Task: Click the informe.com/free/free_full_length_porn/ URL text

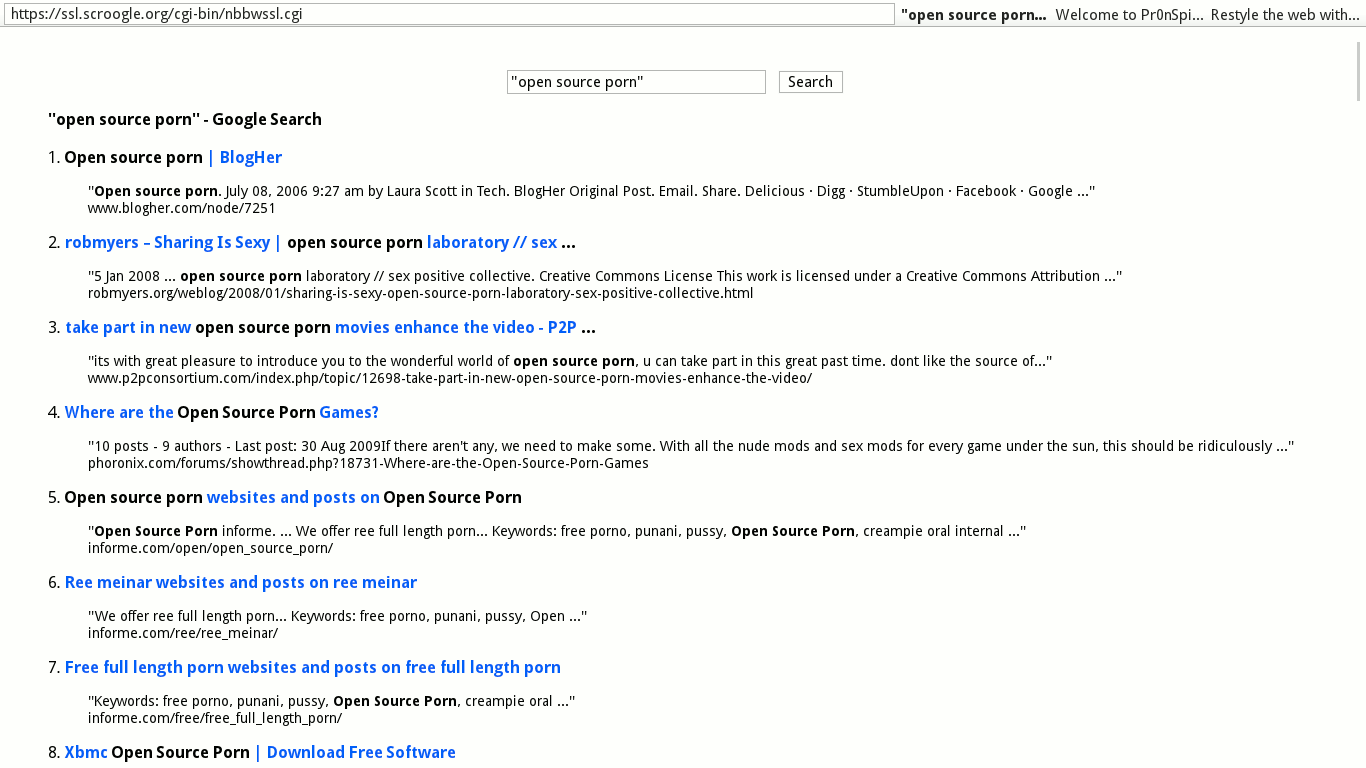Action: tap(215, 718)
